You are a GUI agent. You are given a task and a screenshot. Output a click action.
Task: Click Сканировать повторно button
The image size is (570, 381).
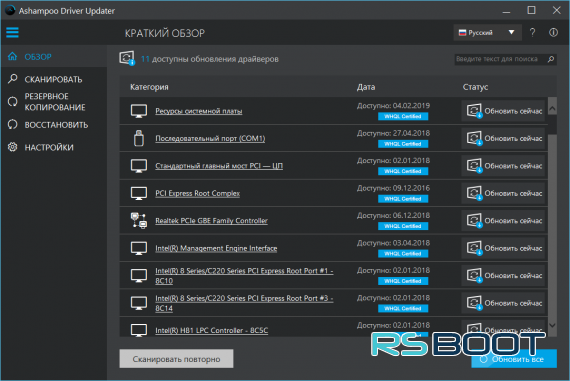click(176, 359)
